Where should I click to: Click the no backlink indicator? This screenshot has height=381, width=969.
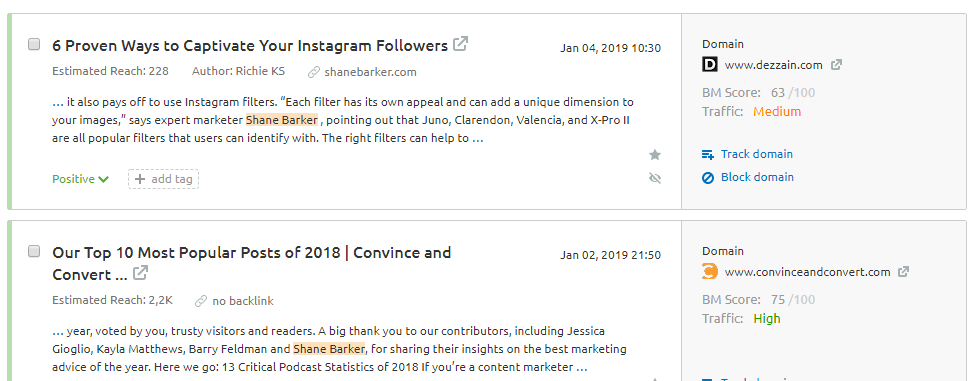[x=234, y=301]
